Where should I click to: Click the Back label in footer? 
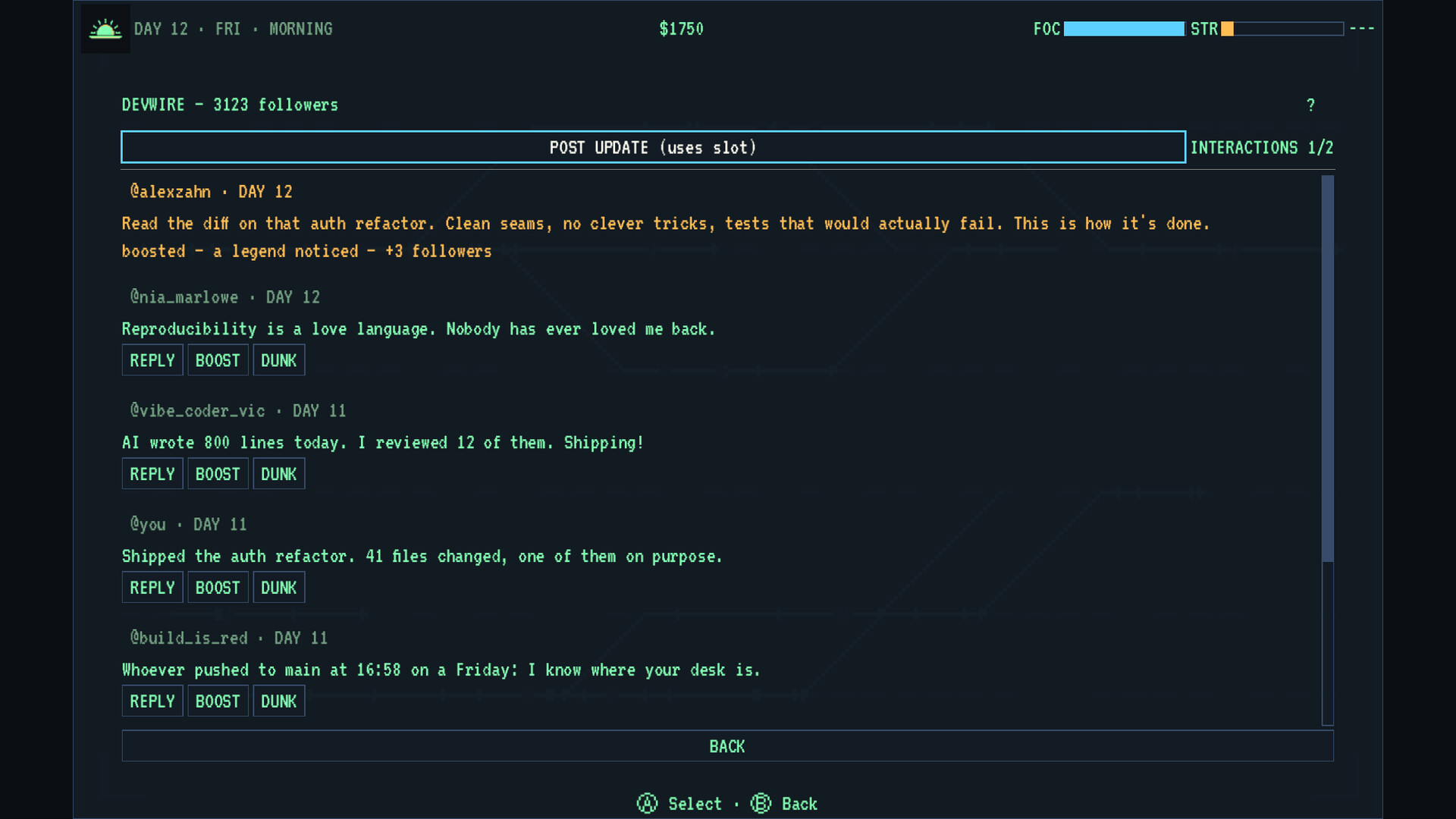(799, 804)
